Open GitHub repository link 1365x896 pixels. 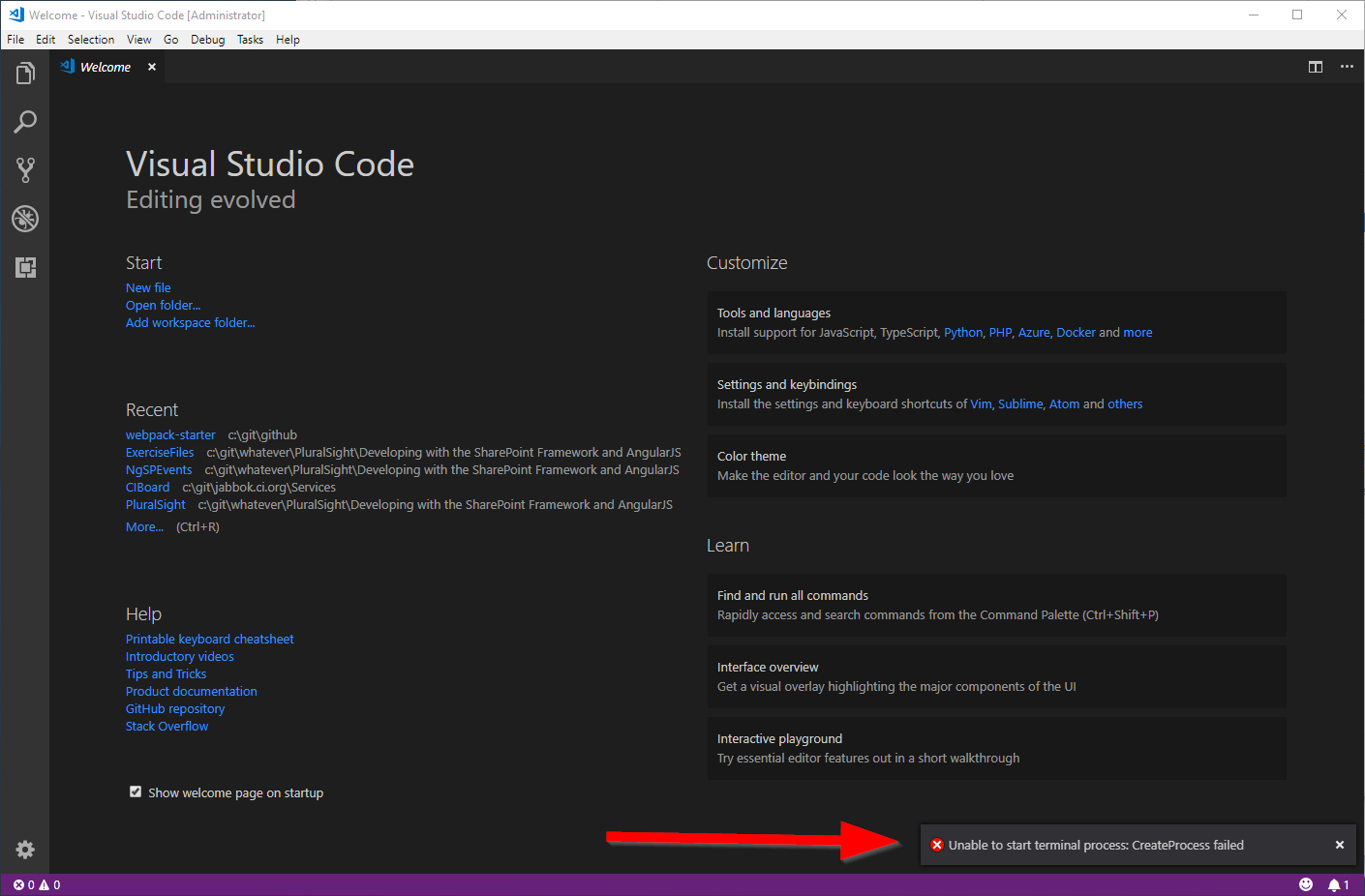tap(175, 708)
